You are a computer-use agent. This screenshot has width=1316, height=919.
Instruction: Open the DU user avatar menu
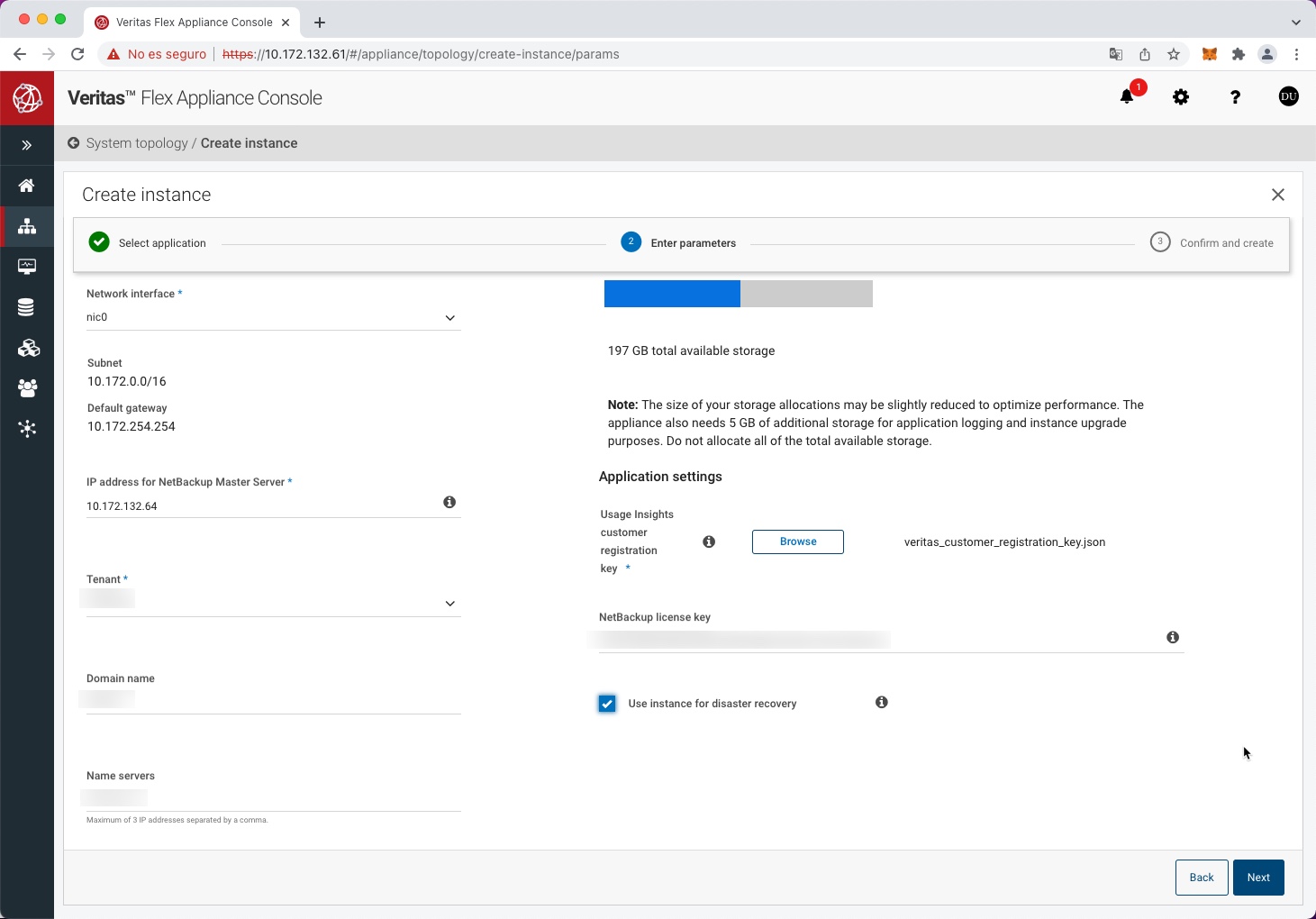[1289, 96]
